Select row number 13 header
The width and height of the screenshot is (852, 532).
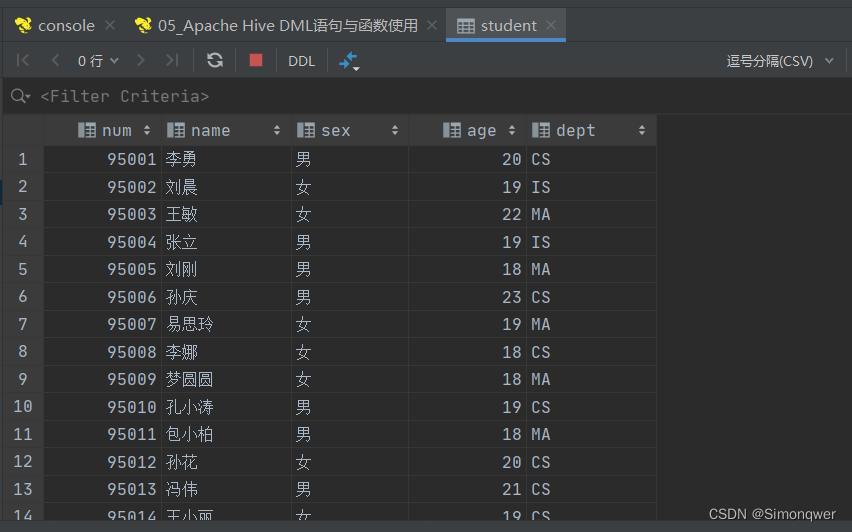pyautogui.click(x=23, y=489)
